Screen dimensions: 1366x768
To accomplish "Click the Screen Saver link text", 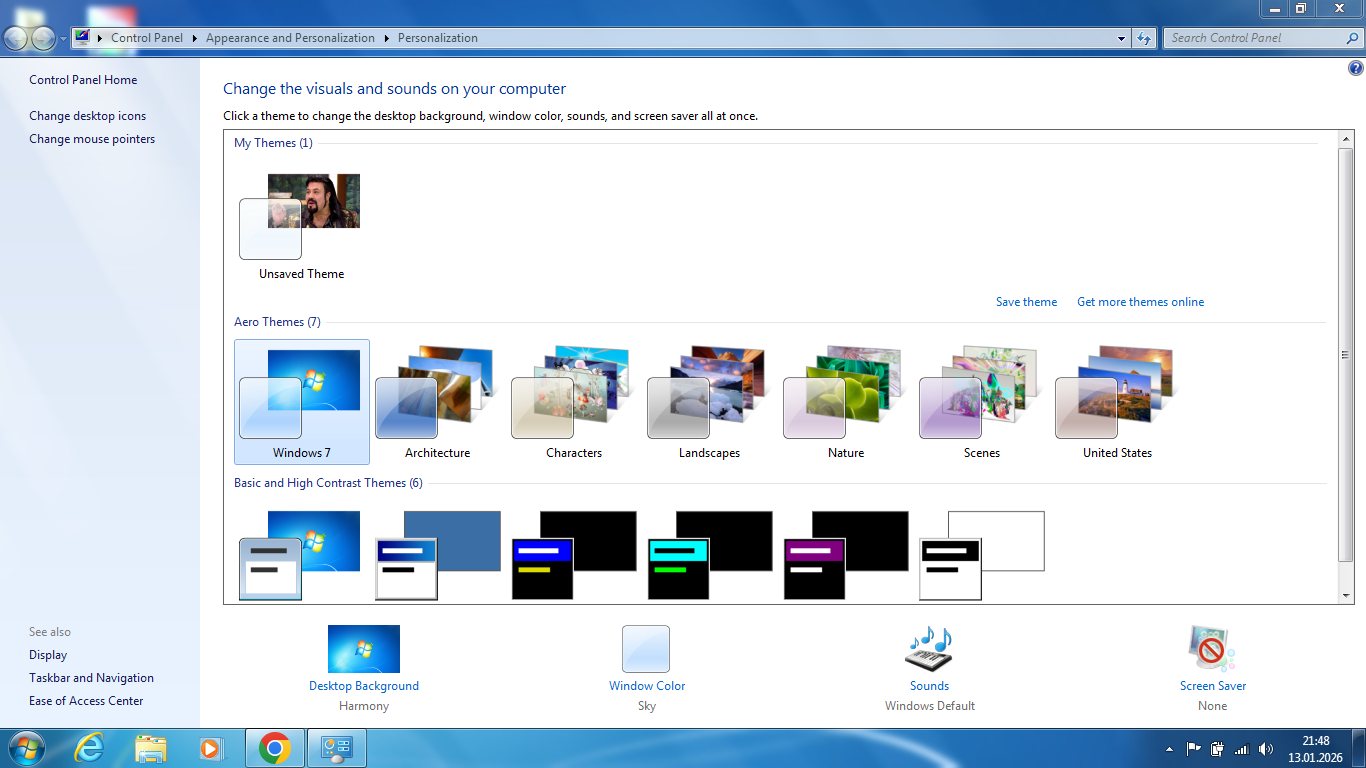I will pos(1213,686).
